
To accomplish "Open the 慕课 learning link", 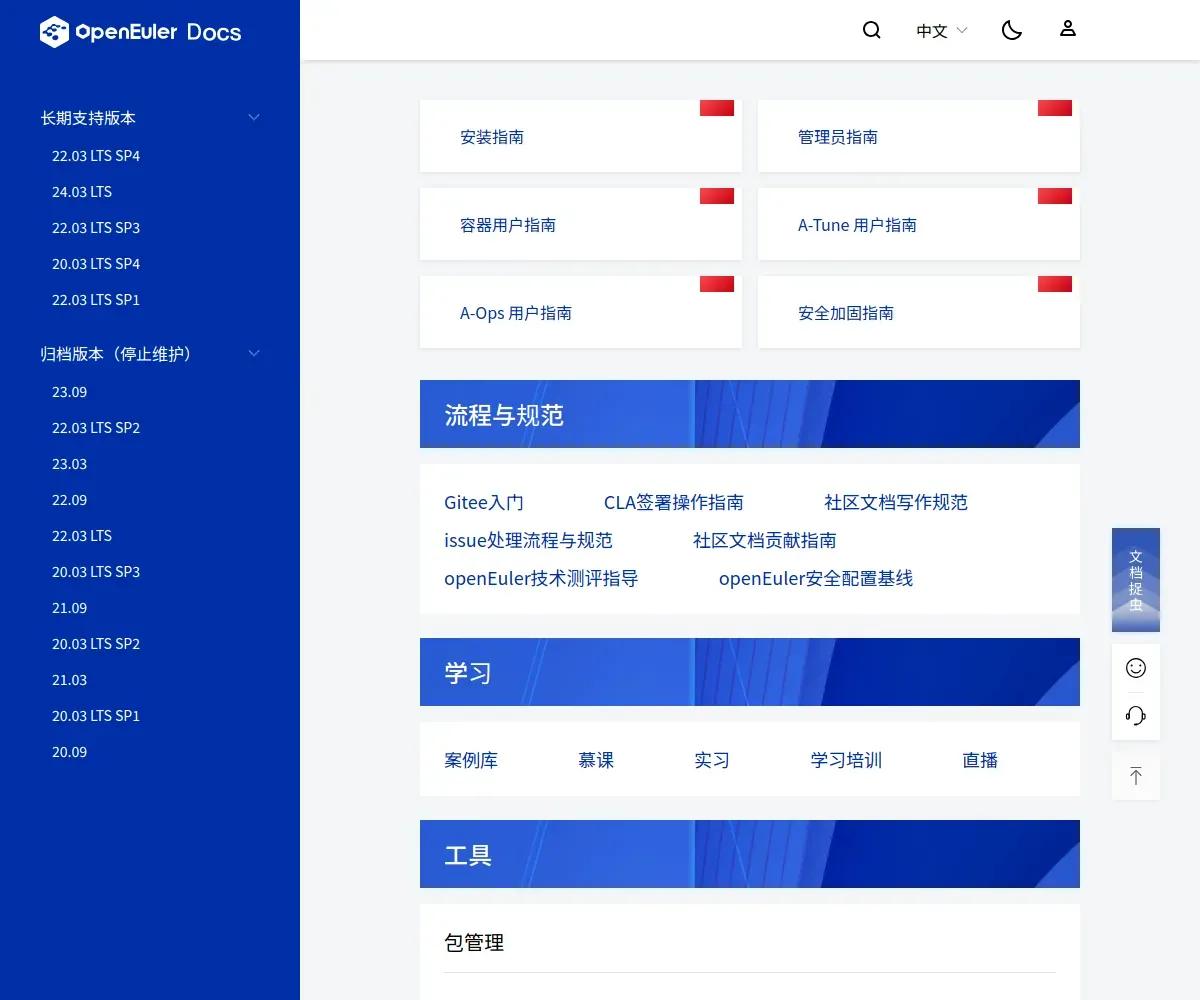I will [x=596, y=760].
